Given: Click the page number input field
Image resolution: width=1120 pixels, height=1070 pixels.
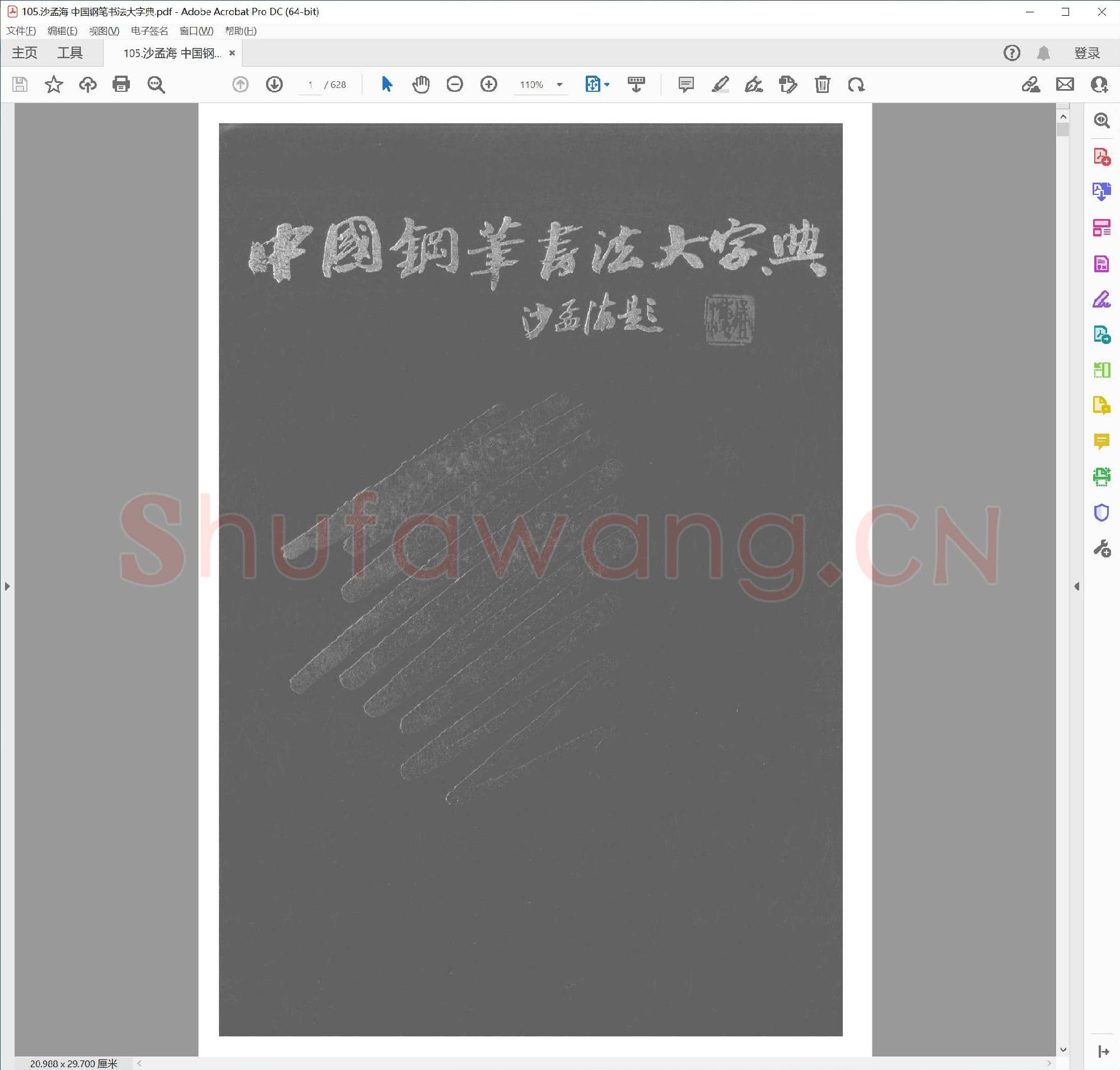Looking at the screenshot, I should tap(310, 85).
